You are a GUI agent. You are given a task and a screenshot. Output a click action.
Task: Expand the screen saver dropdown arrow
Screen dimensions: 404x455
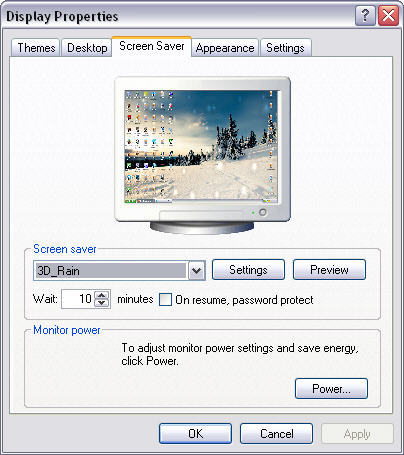coord(197,270)
